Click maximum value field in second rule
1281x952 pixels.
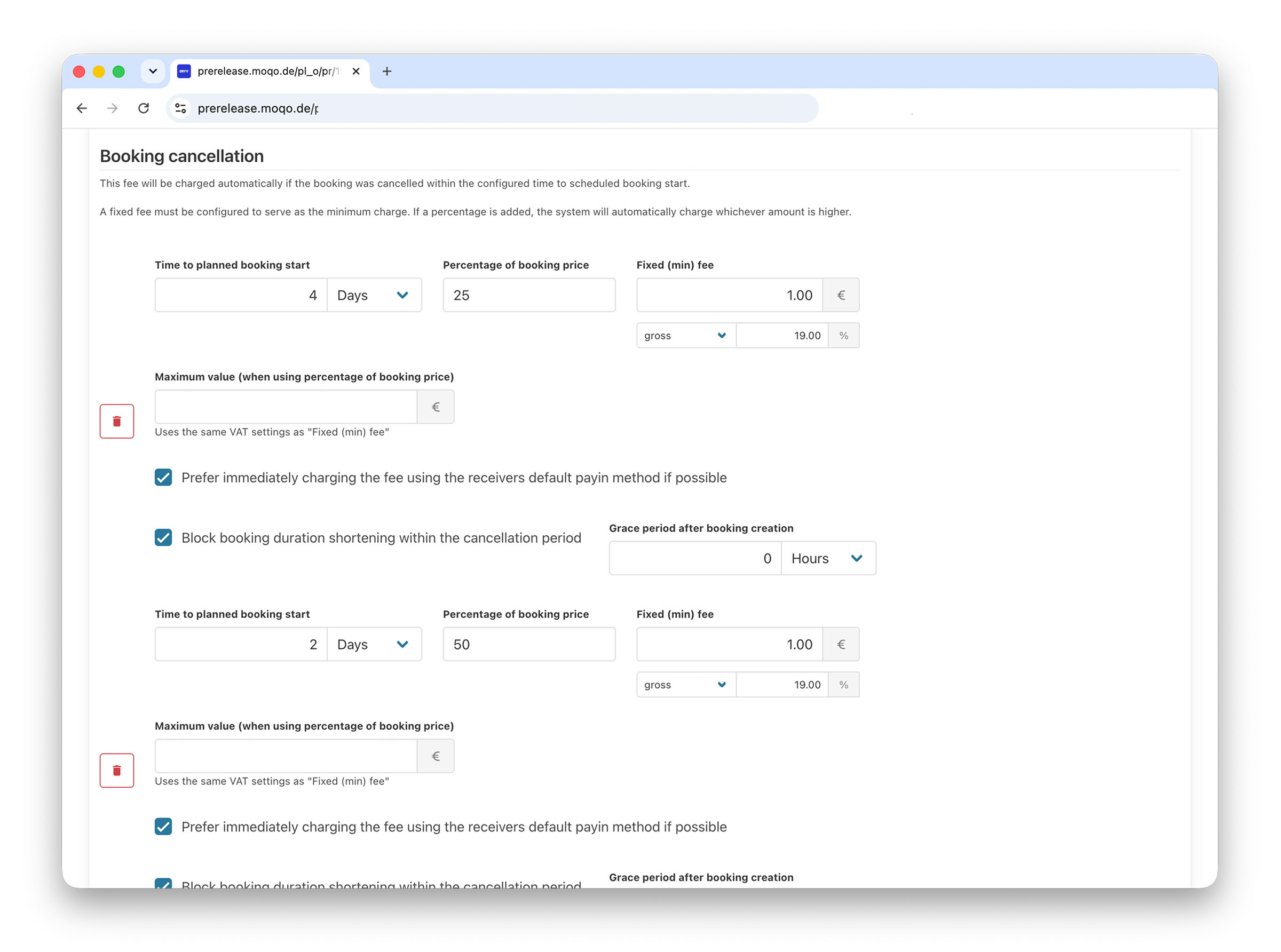pyautogui.click(x=286, y=756)
